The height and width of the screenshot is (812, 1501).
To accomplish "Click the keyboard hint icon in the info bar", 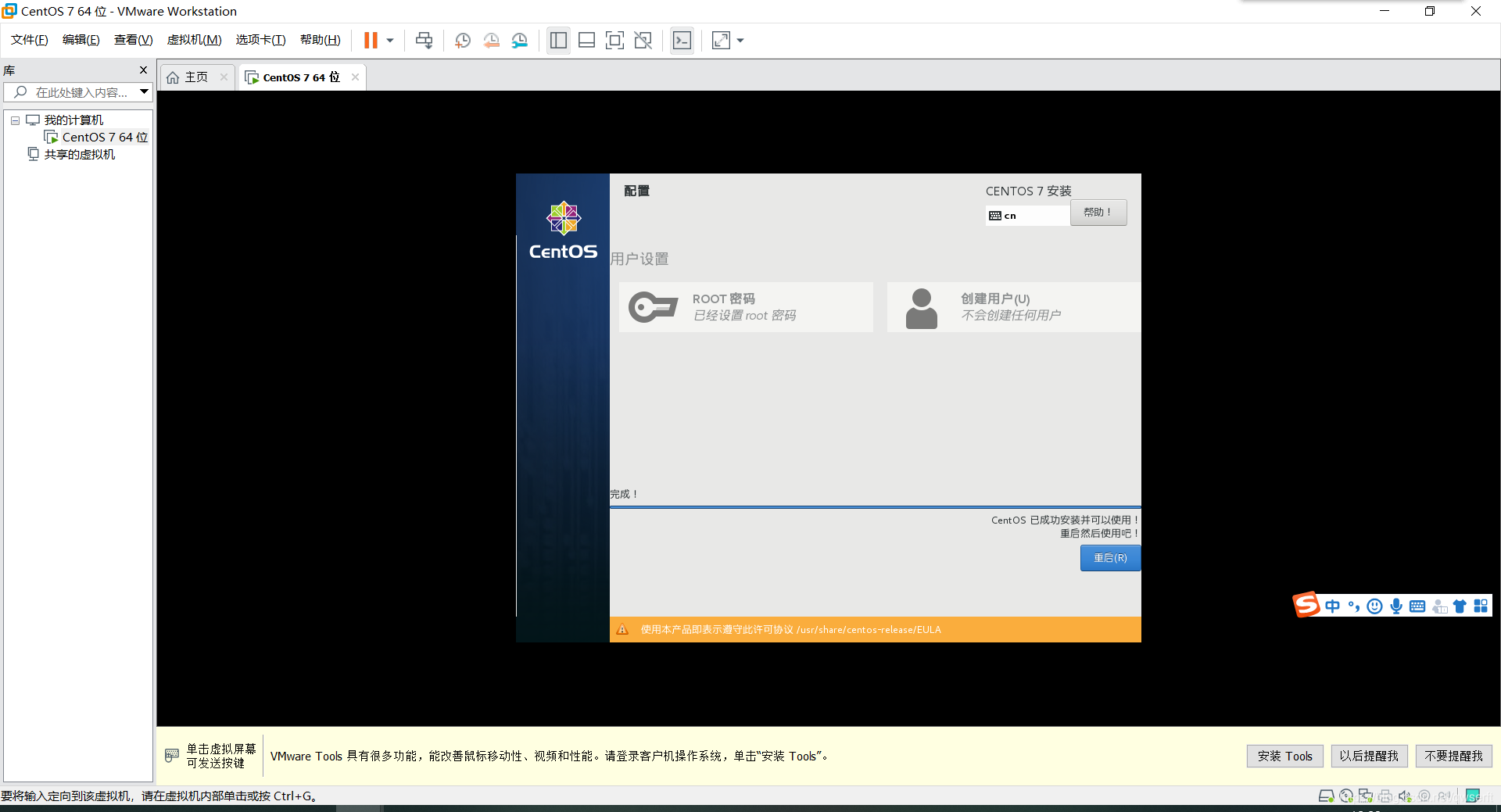I will 172,756.
